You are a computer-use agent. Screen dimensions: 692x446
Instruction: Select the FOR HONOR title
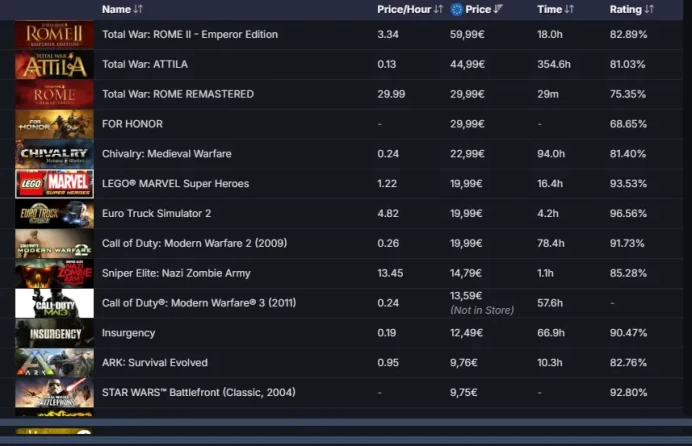pos(132,124)
